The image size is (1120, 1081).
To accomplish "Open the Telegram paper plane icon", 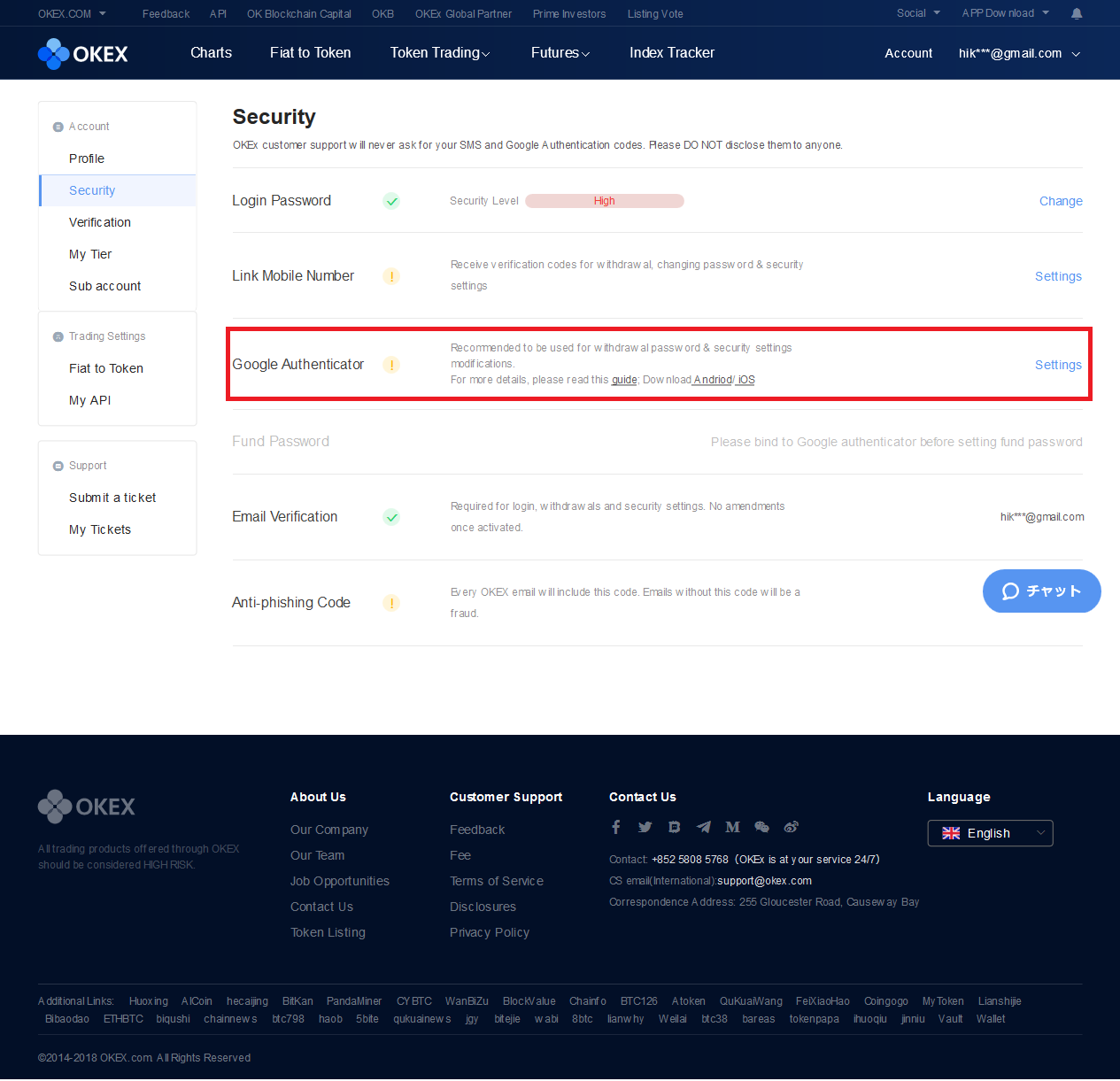I will pyautogui.click(x=704, y=827).
